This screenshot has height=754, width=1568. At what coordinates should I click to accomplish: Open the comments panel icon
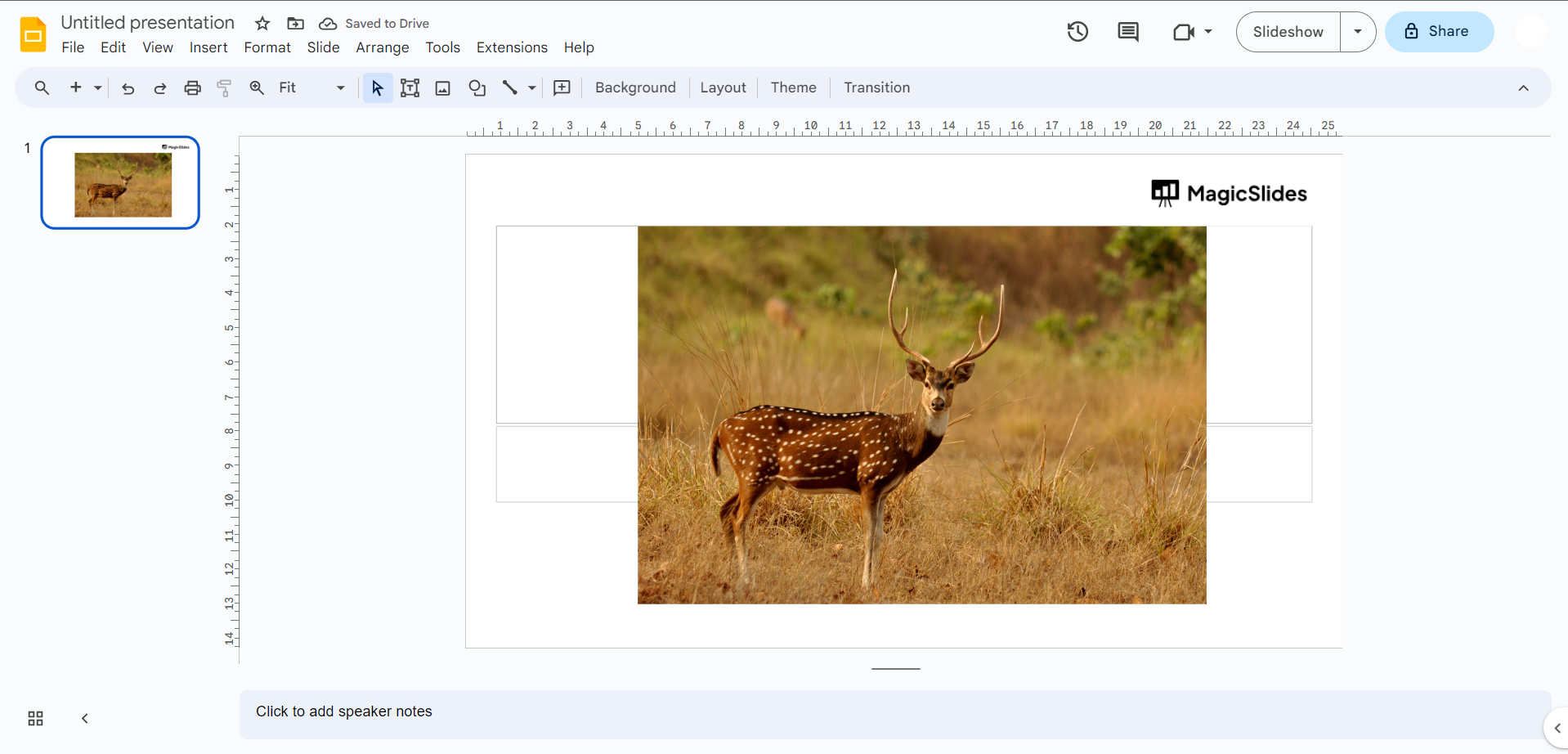(1127, 32)
